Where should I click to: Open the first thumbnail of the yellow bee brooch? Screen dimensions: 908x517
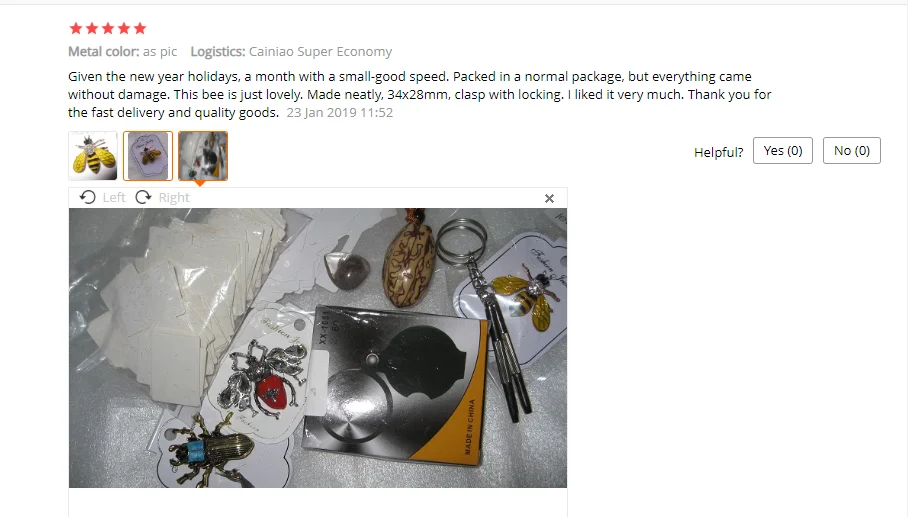point(93,156)
